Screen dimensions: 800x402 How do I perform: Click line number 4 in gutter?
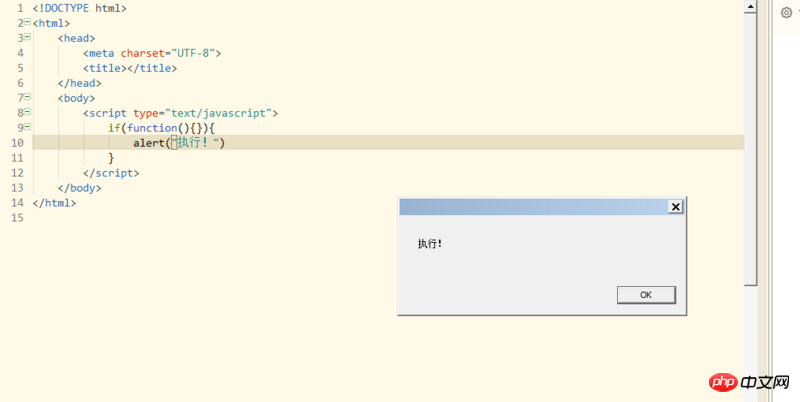click(20, 53)
